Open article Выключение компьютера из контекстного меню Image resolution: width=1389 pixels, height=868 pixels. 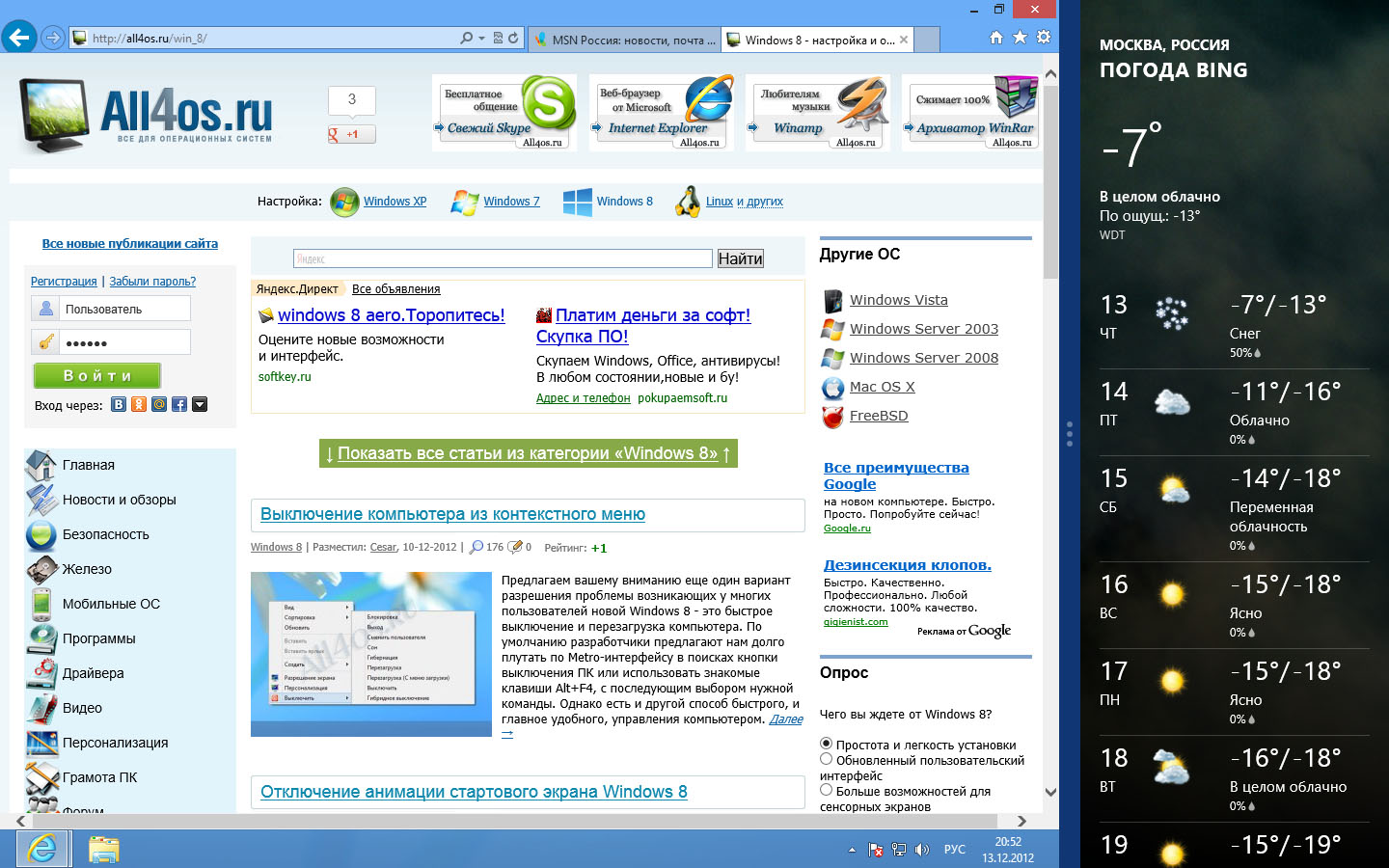click(x=452, y=514)
